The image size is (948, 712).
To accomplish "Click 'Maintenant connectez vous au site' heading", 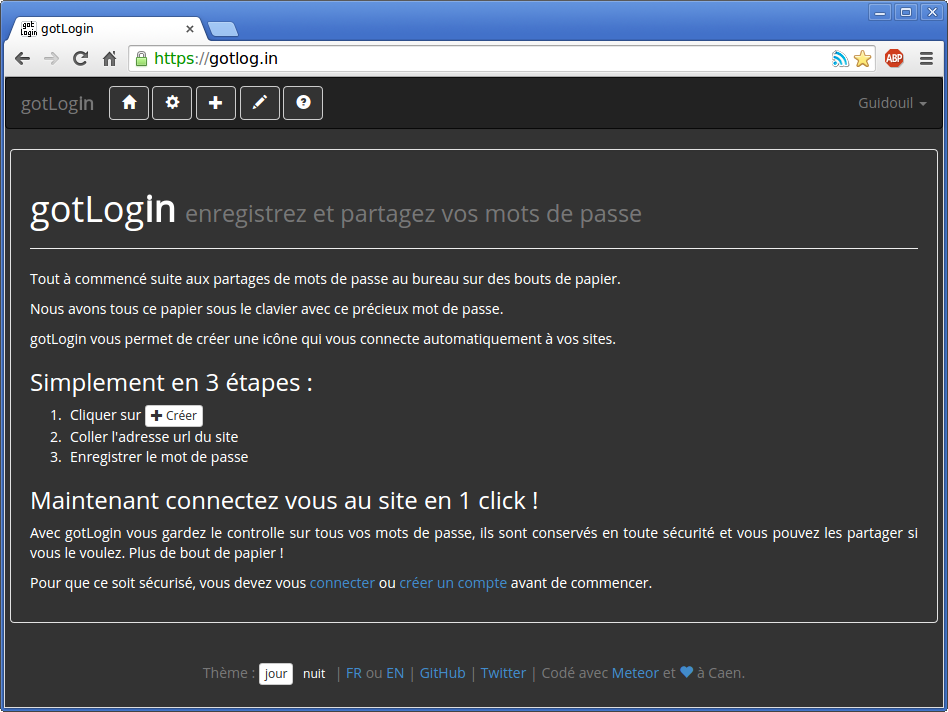I will tap(284, 500).
